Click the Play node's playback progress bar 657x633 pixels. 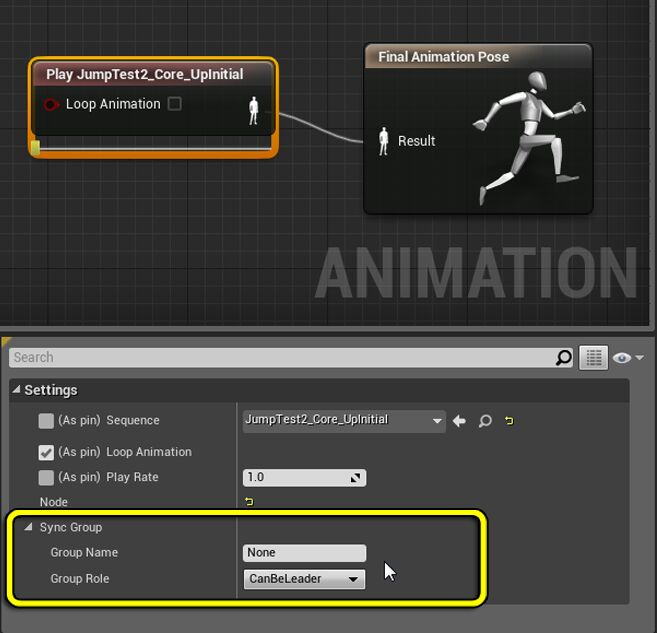coord(151,148)
